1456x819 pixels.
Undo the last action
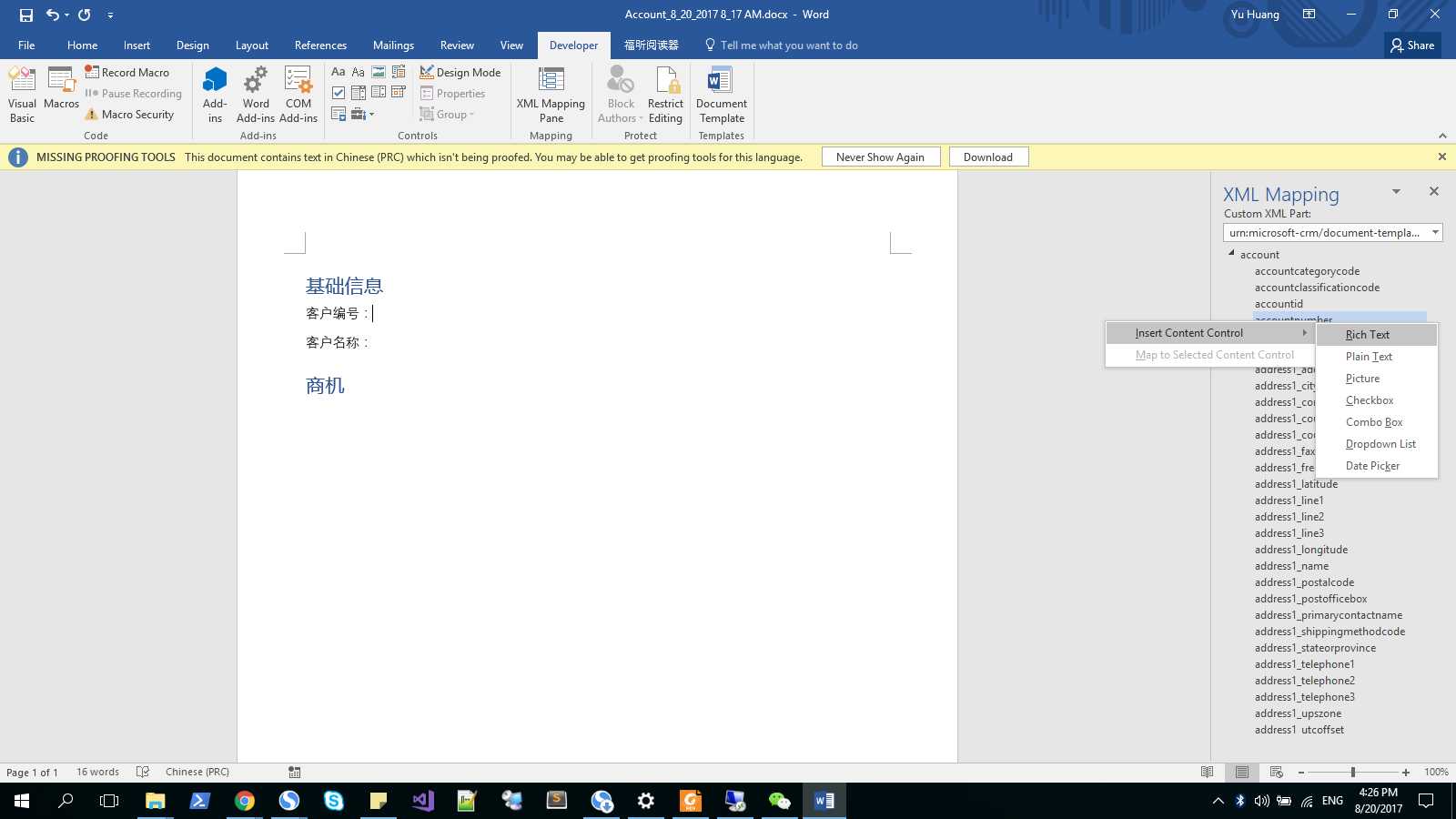(53, 15)
